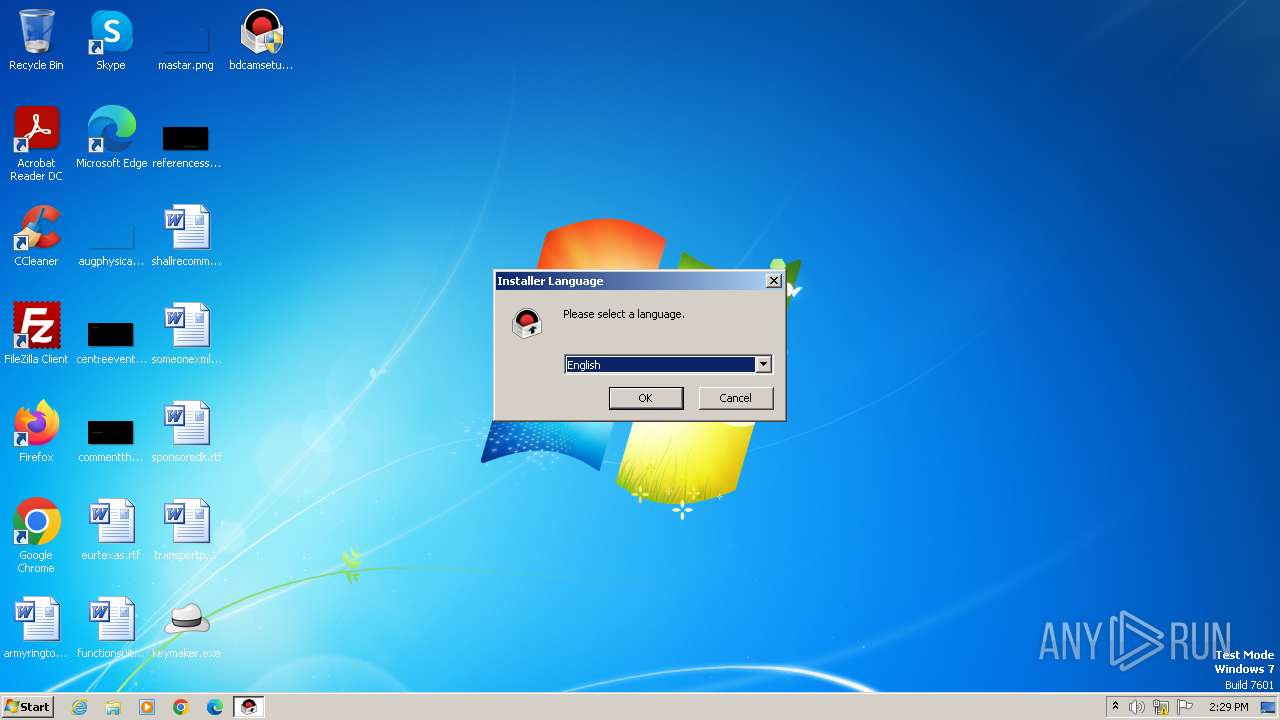This screenshot has width=1280, height=720.
Task: Select the English language combo box field
Action: coord(668,365)
